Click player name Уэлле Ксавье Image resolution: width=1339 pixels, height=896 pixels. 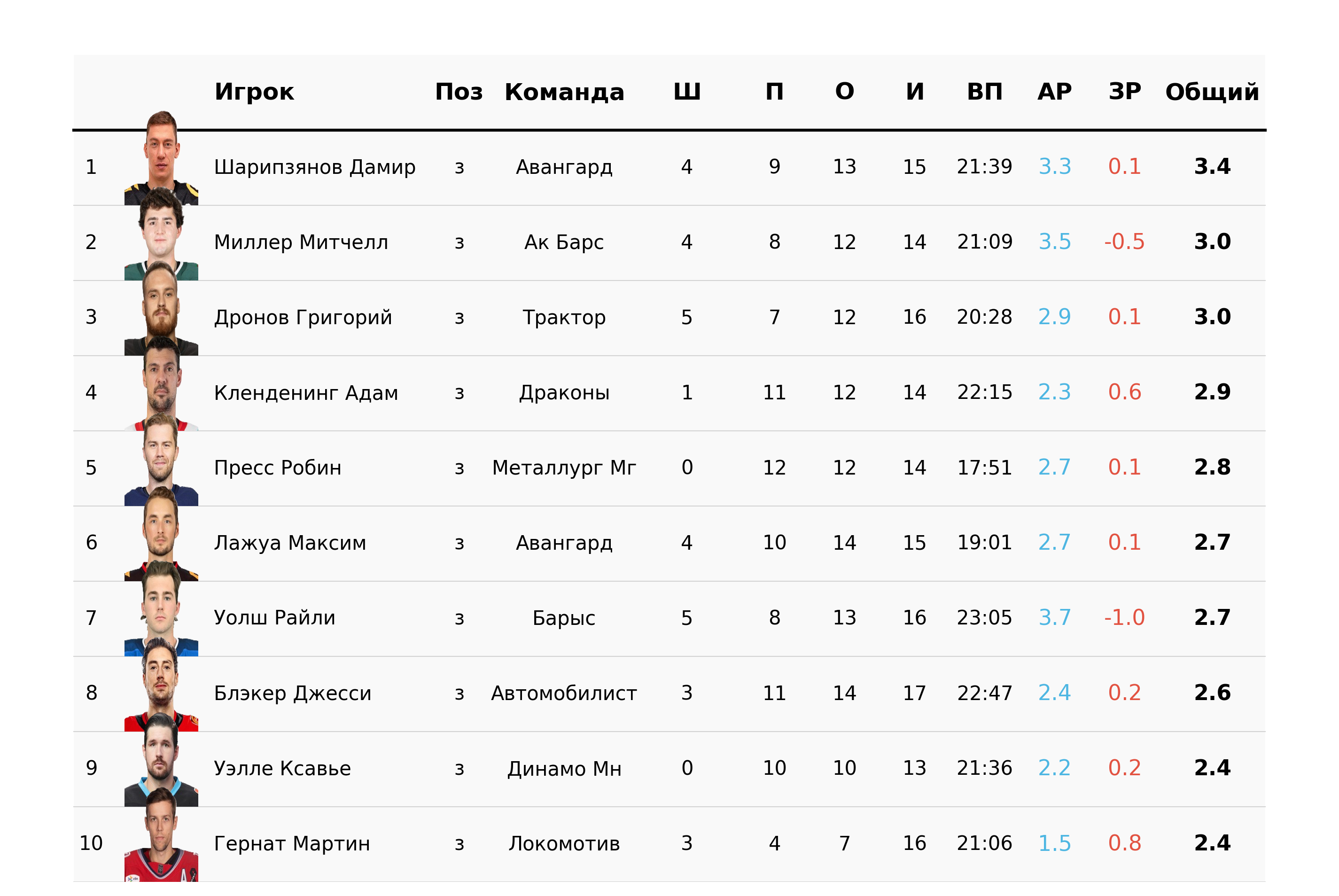tap(282, 768)
